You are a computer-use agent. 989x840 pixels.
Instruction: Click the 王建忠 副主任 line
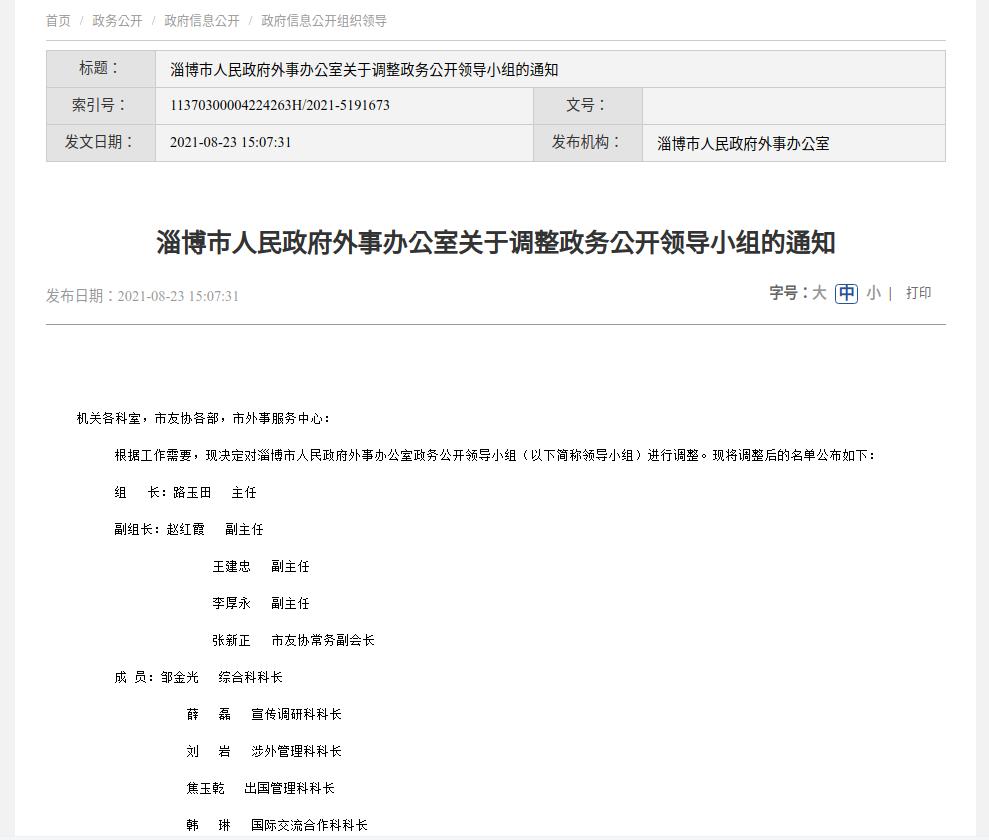(260, 566)
